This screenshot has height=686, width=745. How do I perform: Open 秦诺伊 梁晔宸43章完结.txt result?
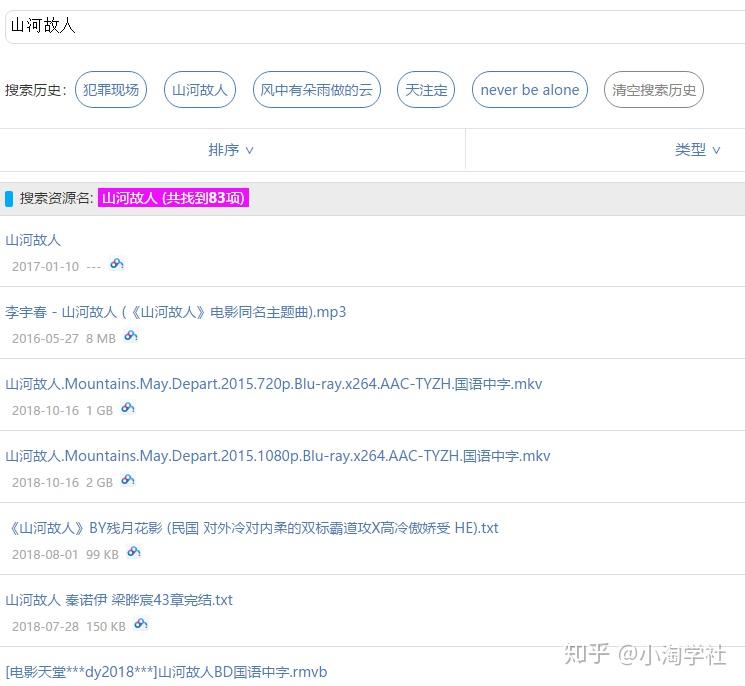click(x=119, y=600)
